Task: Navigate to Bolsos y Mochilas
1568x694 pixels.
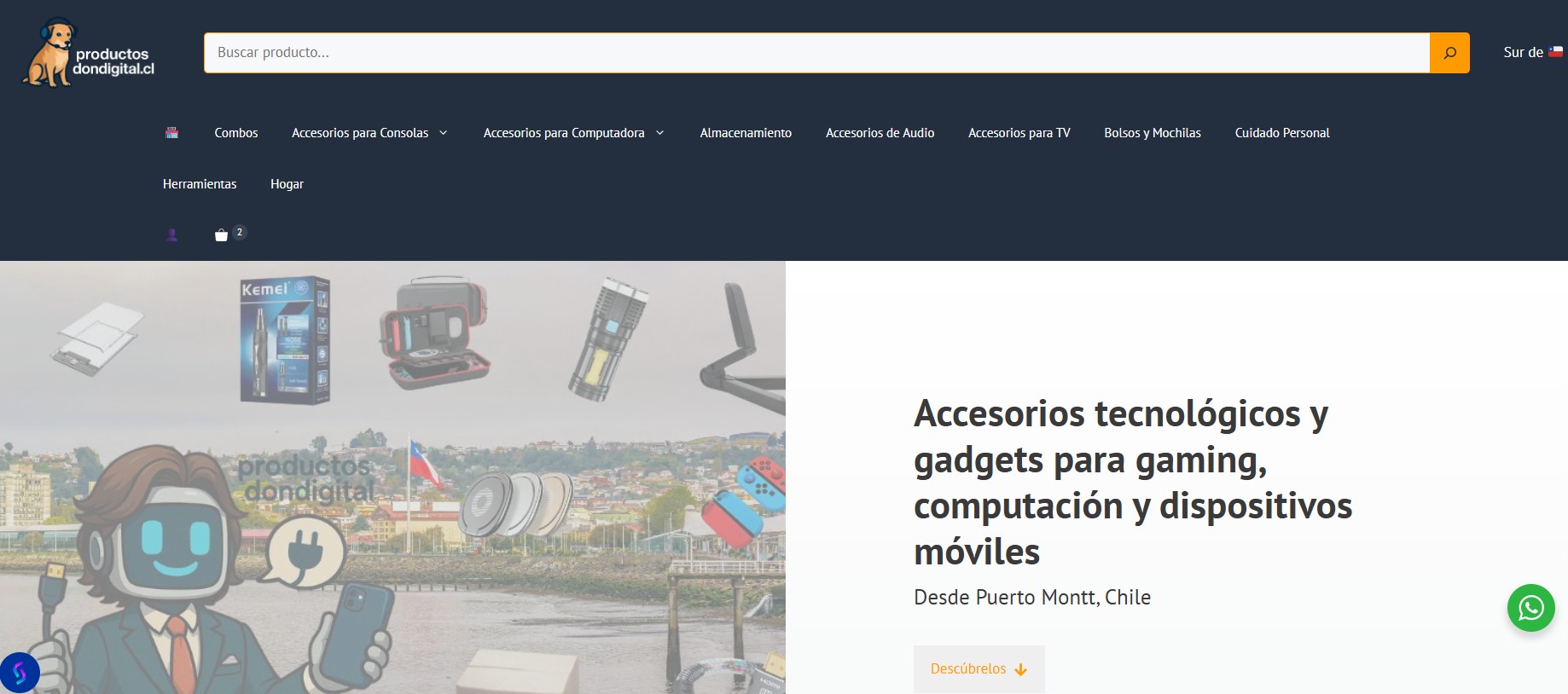Action: point(1152,133)
